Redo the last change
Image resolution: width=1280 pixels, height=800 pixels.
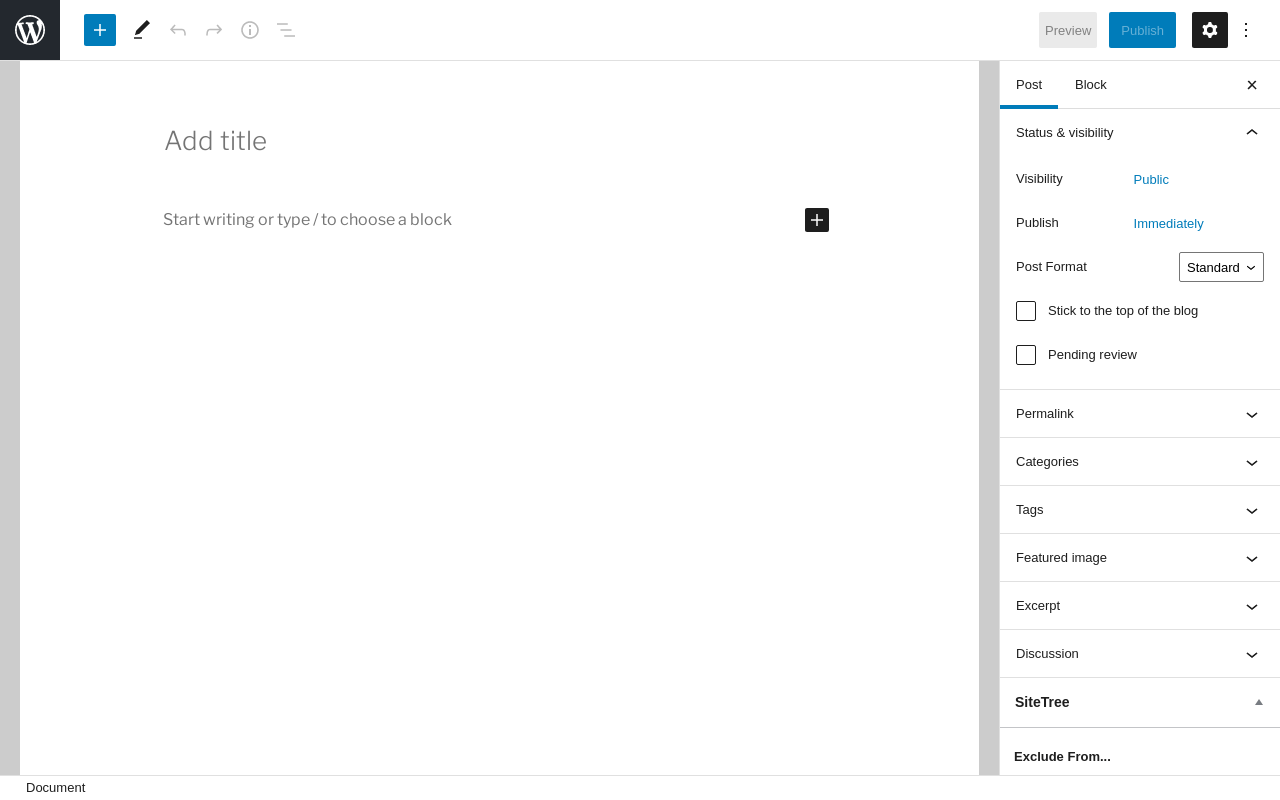tap(214, 30)
